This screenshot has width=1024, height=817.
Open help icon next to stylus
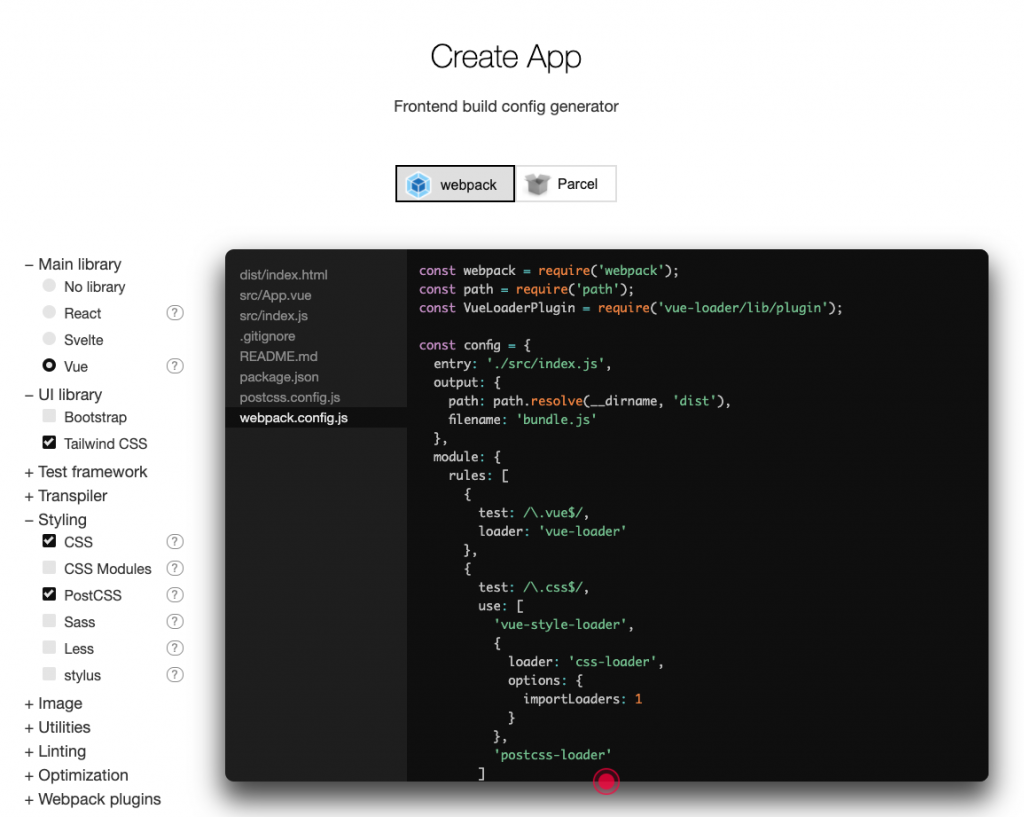tap(174, 675)
